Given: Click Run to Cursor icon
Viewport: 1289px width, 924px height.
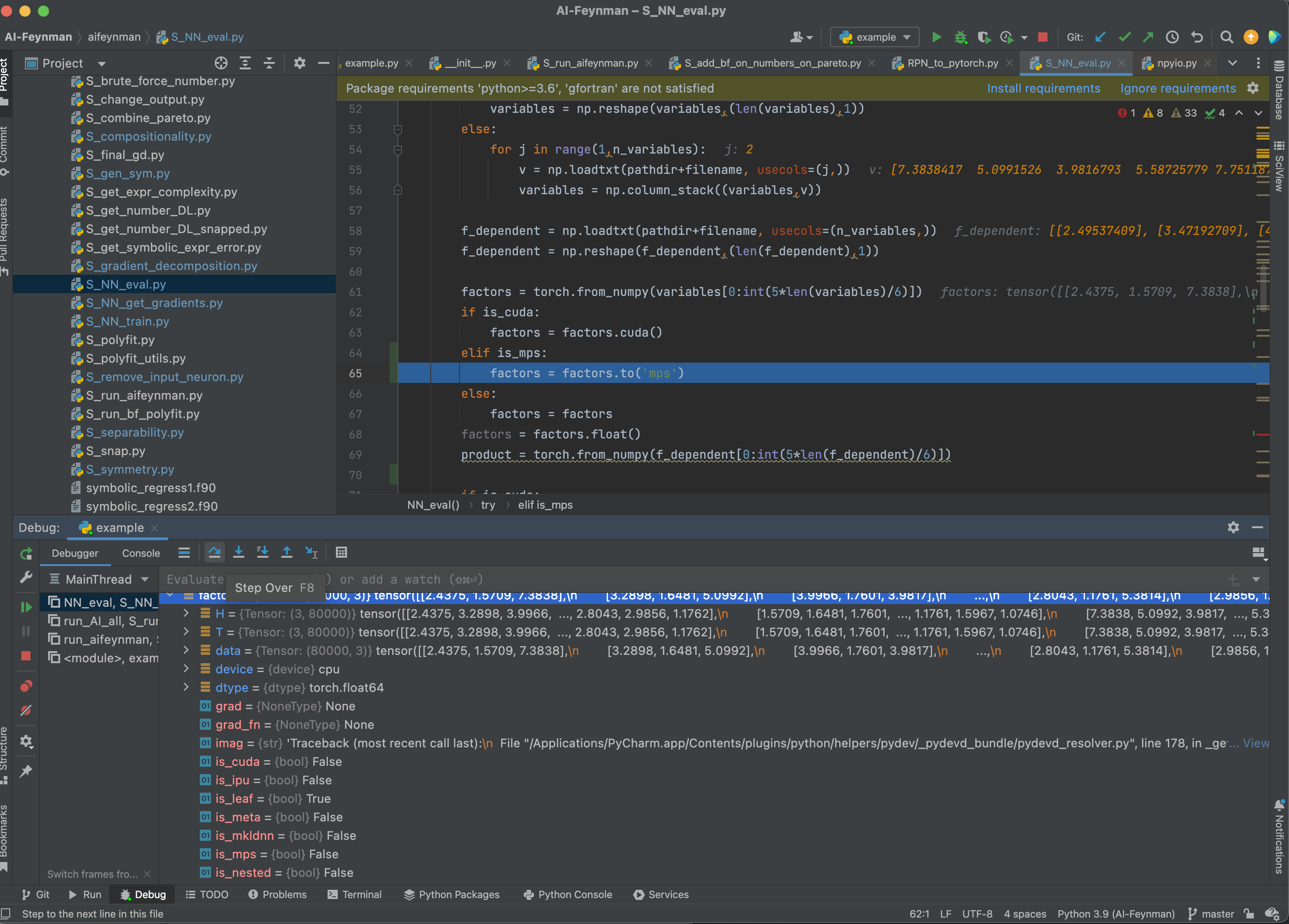Looking at the screenshot, I should [x=311, y=552].
